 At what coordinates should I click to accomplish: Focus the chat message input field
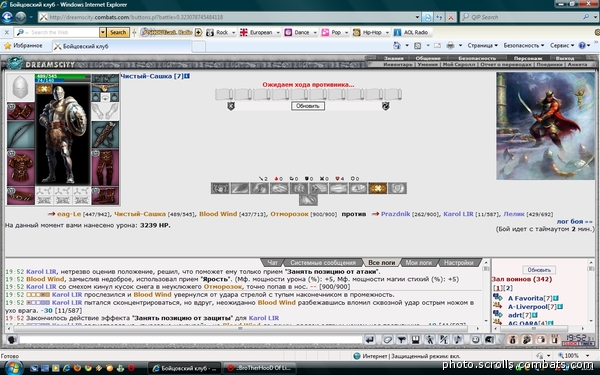coord(190,339)
